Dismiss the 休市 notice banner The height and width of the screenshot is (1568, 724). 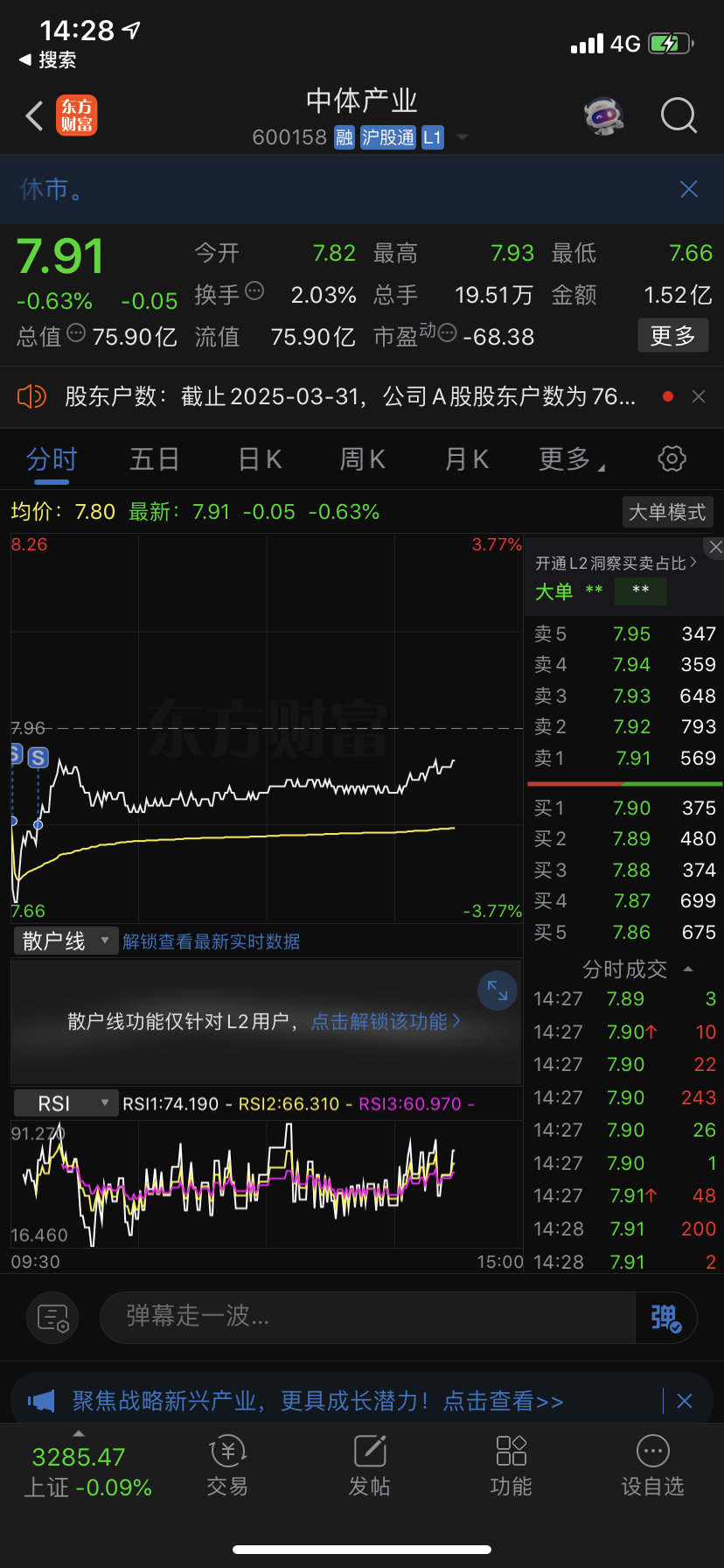[x=689, y=189]
